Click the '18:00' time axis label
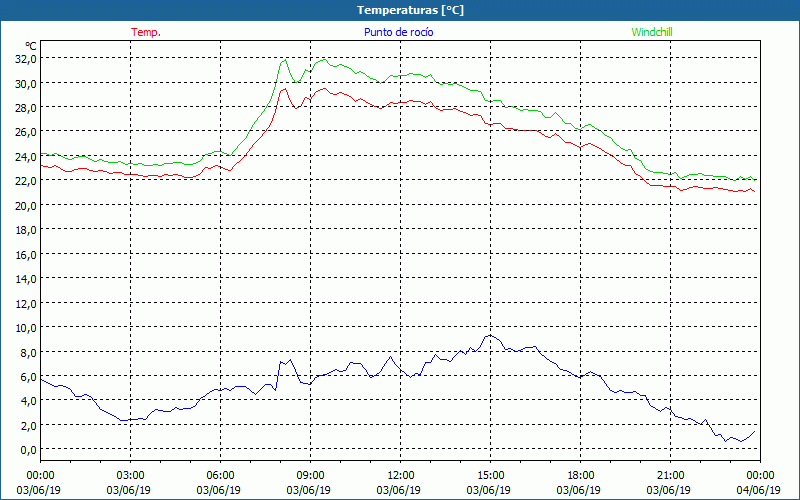The width and height of the screenshot is (800, 500). click(581, 476)
